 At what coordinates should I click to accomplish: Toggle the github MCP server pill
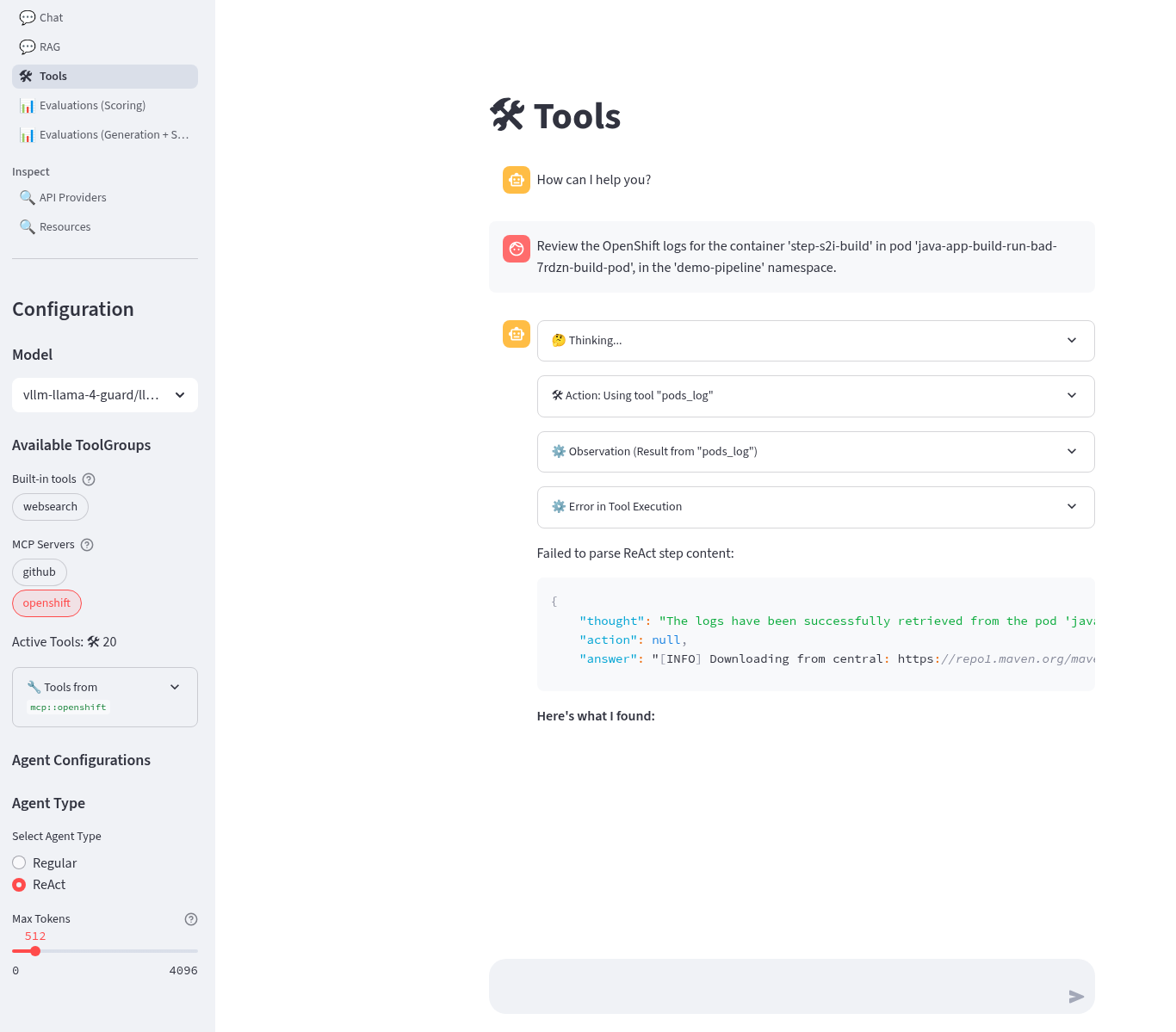(40, 572)
